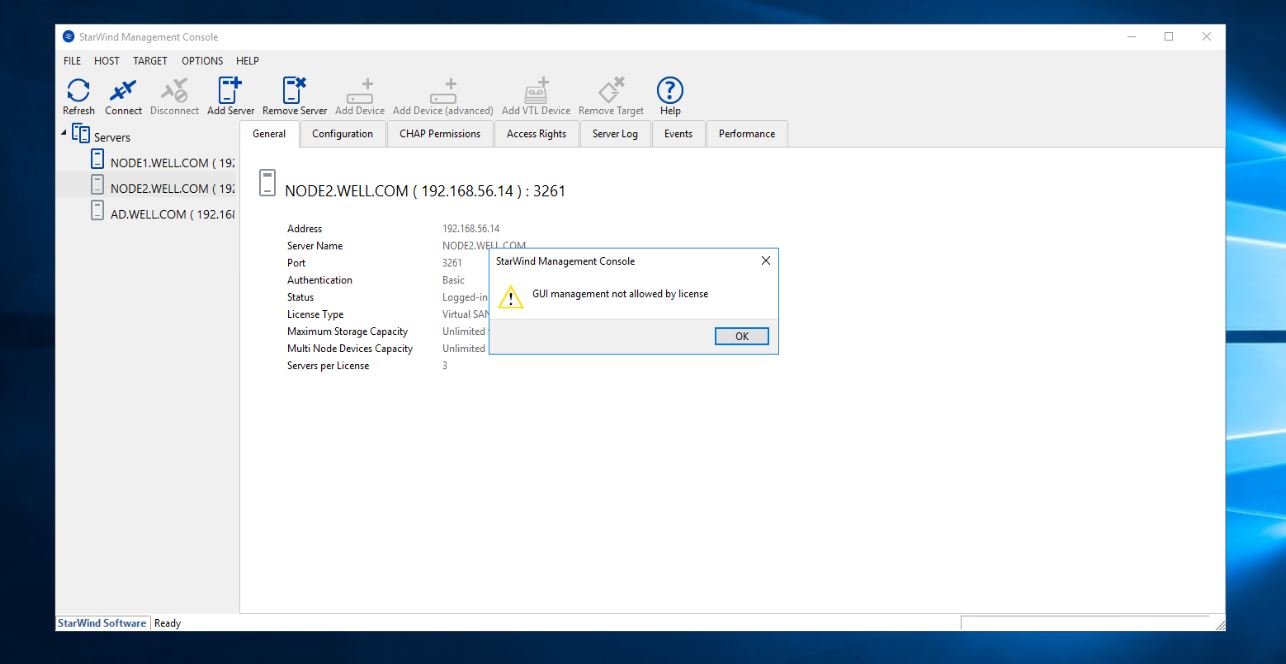The height and width of the screenshot is (664, 1286).
Task: Select AD.WELL.COM in server tree
Action: point(163,213)
